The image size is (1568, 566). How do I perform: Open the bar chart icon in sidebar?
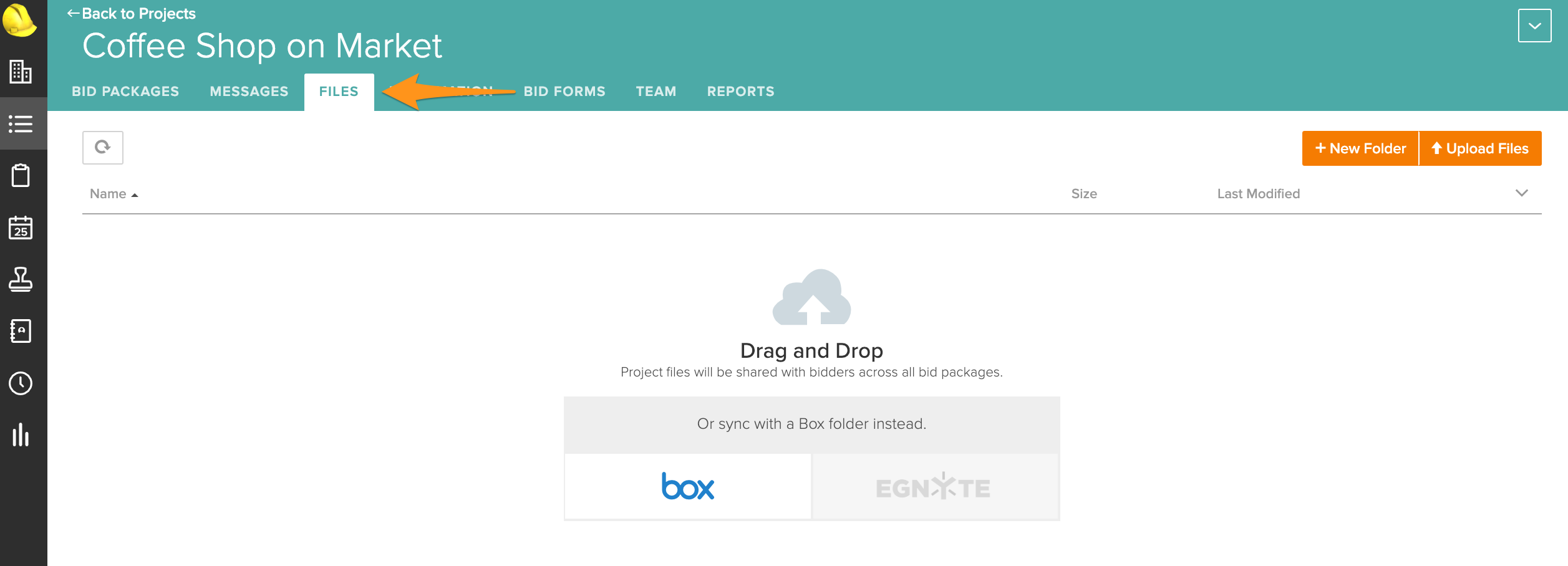coord(21,435)
